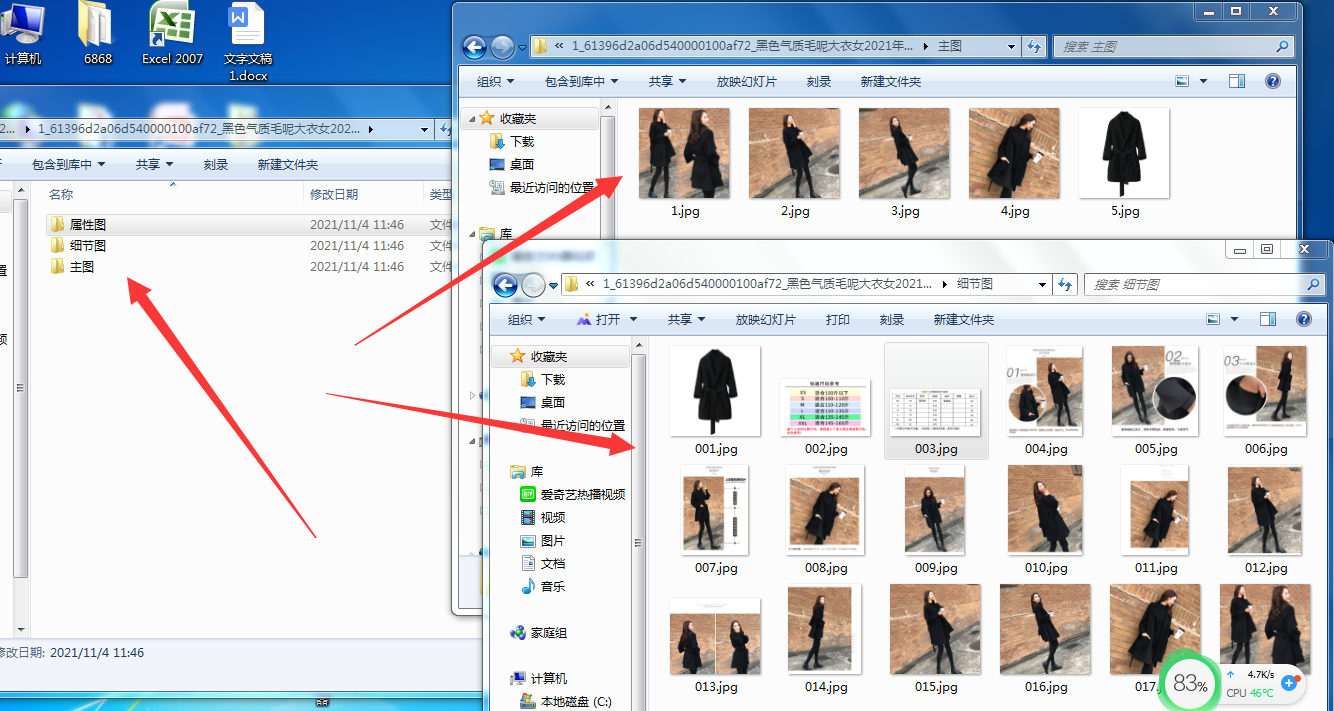Open help in the 主图 window
Screen dimensions: 1334x711
pyautogui.click(x=1273, y=81)
